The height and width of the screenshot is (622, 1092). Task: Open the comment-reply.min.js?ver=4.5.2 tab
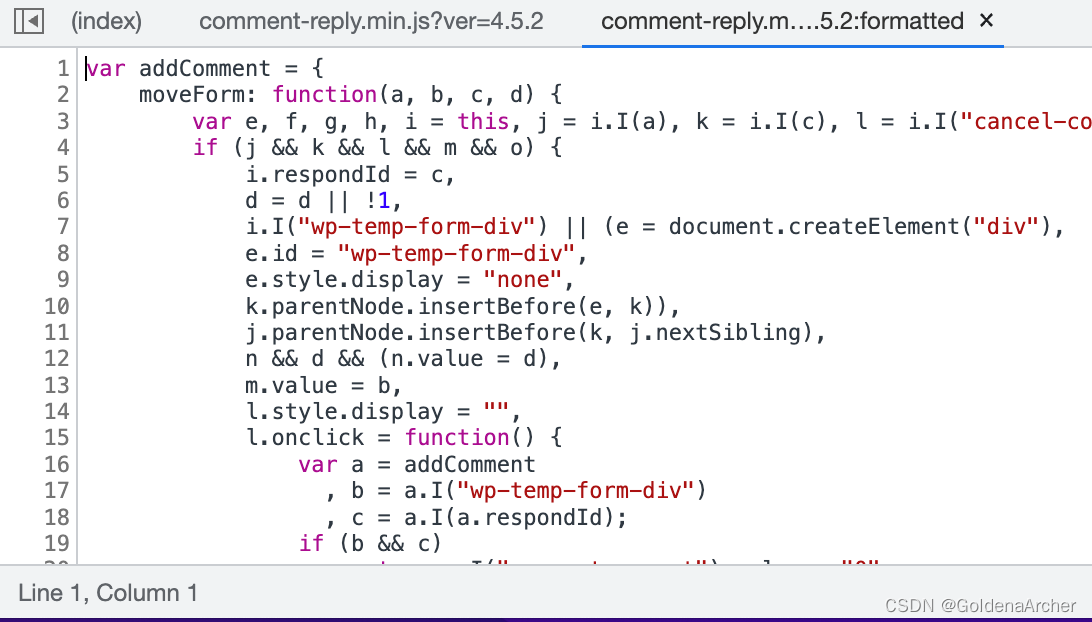click(x=371, y=20)
